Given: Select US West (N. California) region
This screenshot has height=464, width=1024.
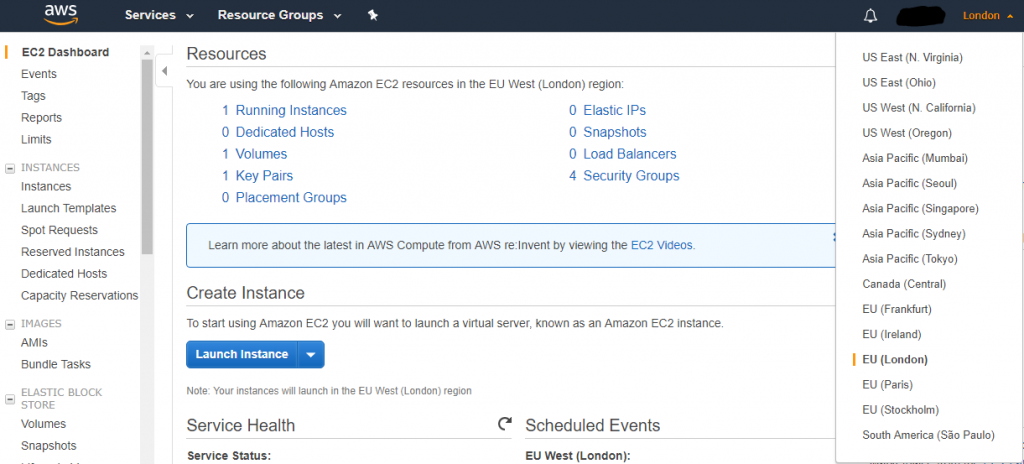Looking at the screenshot, I should point(919,108).
